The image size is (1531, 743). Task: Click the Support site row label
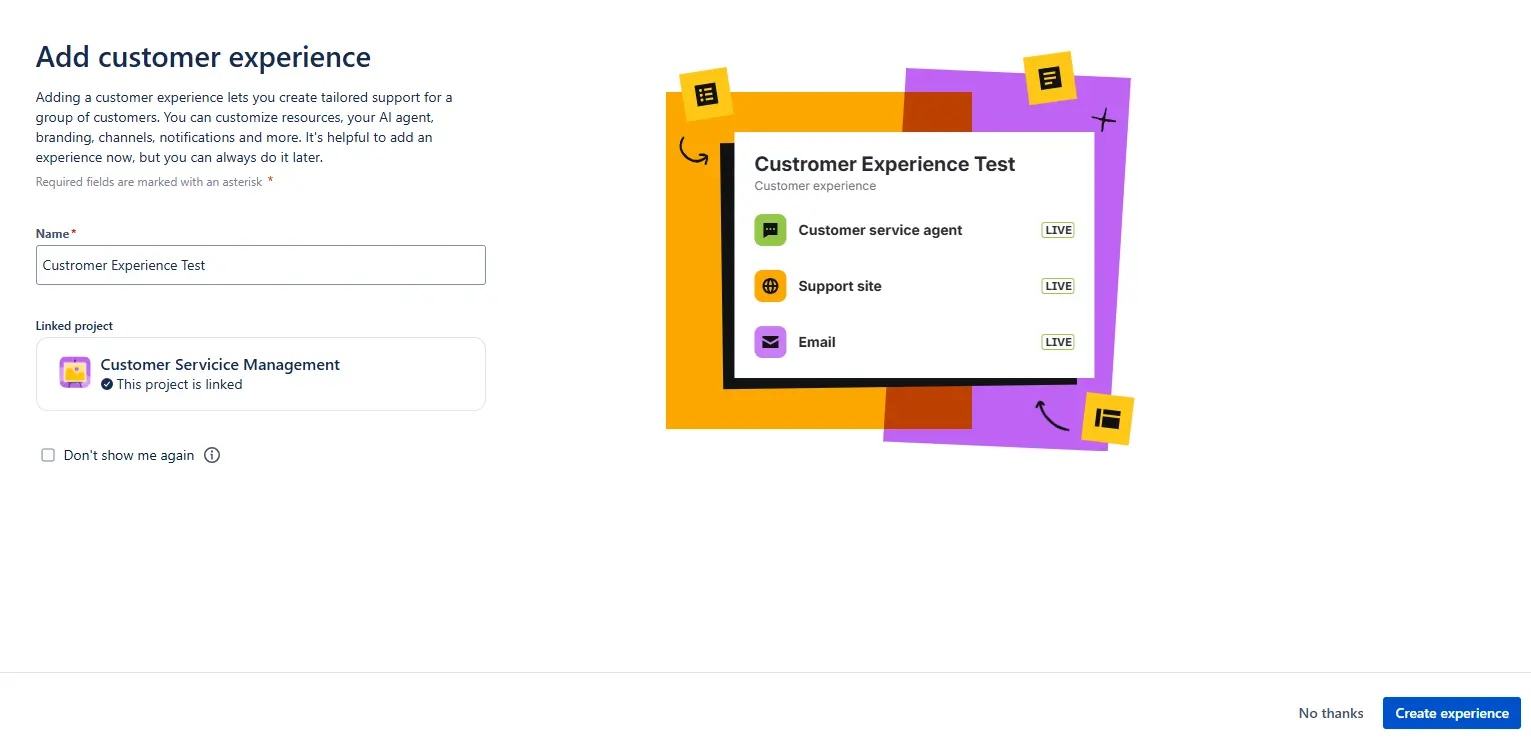pos(839,286)
